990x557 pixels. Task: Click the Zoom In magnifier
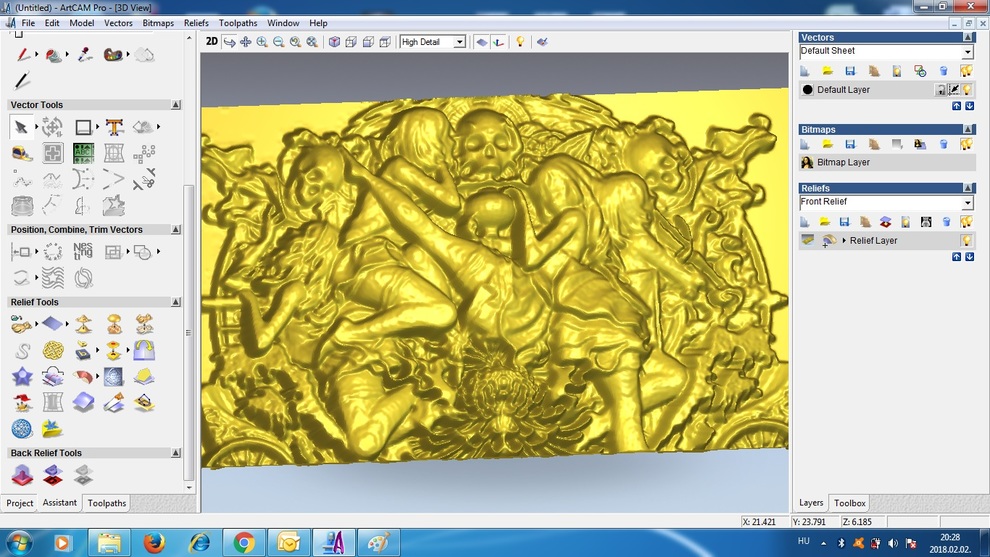tap(262, 42)
